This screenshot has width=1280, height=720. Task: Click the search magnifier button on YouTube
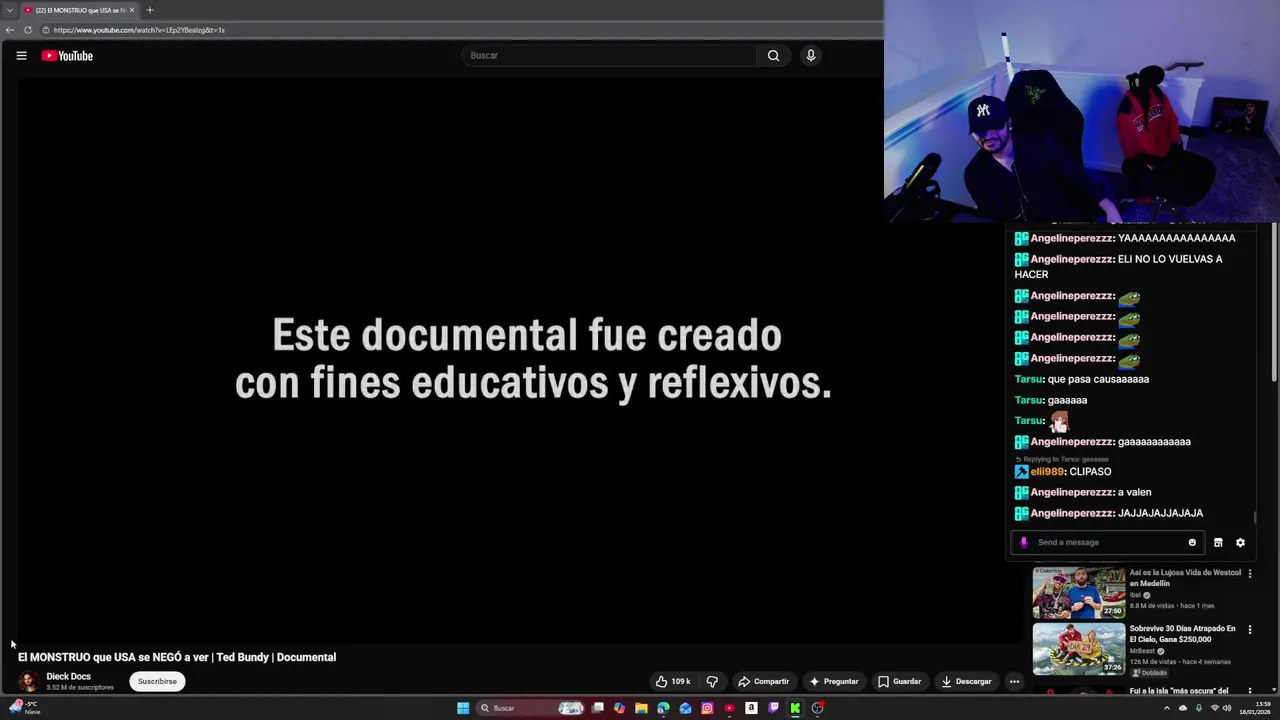pos(773,56)
